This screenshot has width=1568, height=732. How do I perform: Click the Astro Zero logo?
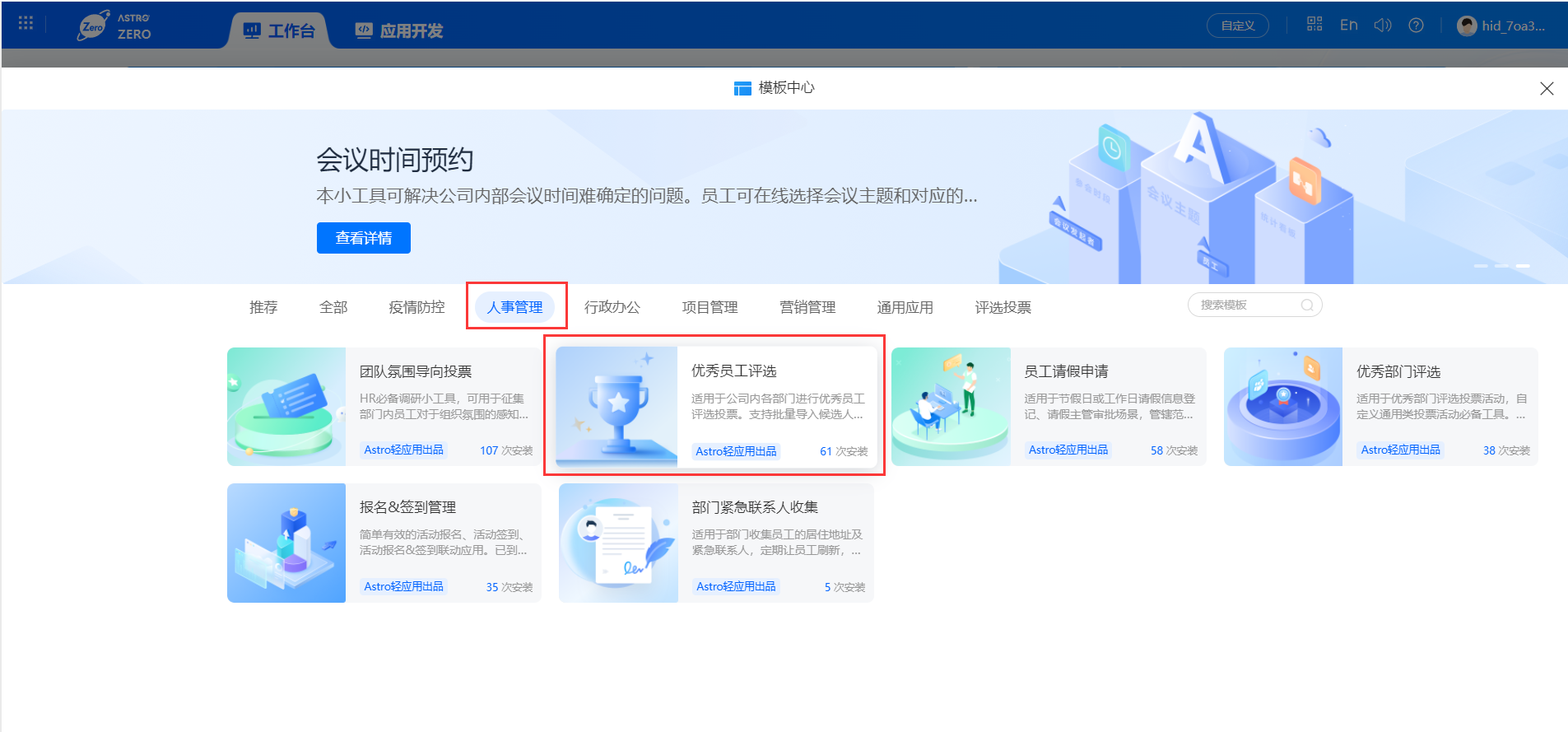(x=114, y=26)
